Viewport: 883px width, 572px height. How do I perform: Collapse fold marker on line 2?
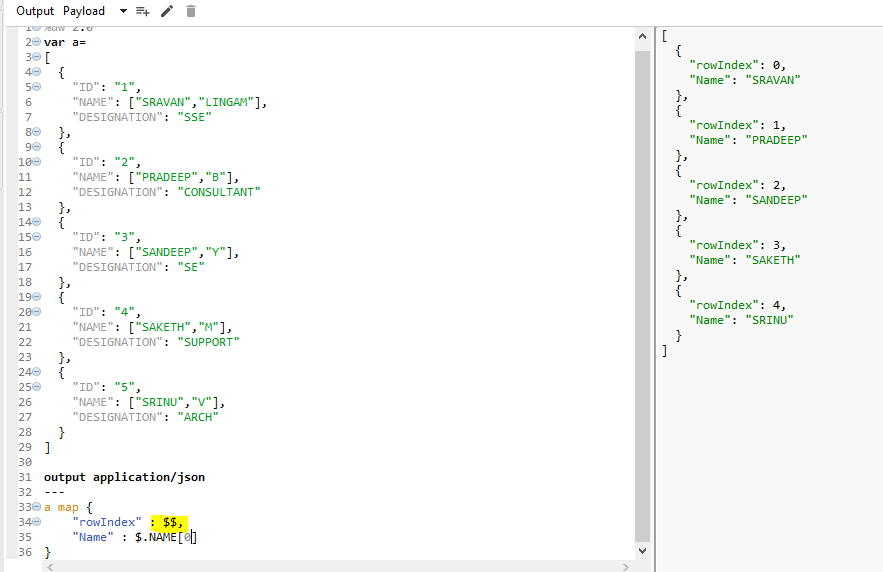(x=37, y=42)
